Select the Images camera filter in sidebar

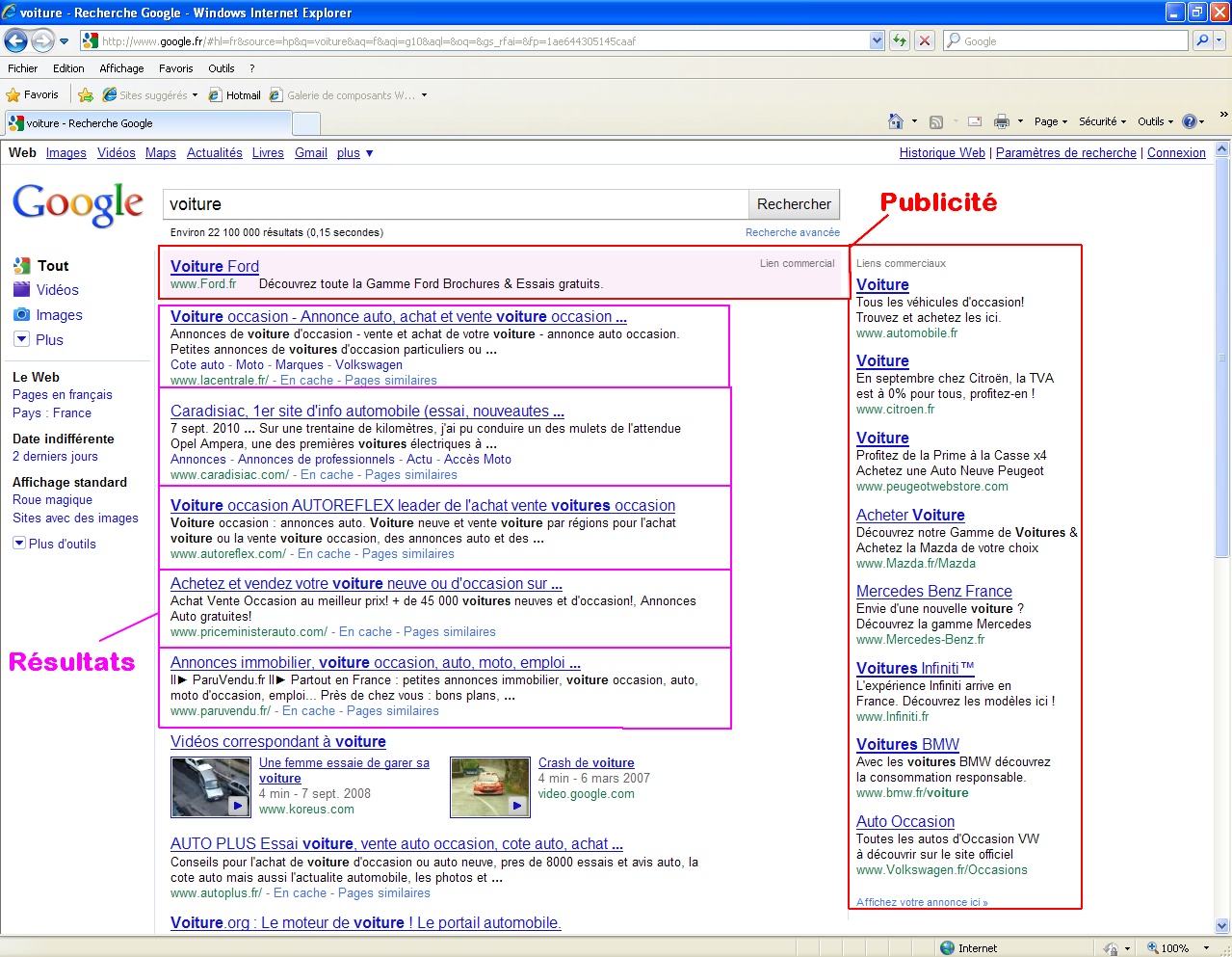[21, 314]
